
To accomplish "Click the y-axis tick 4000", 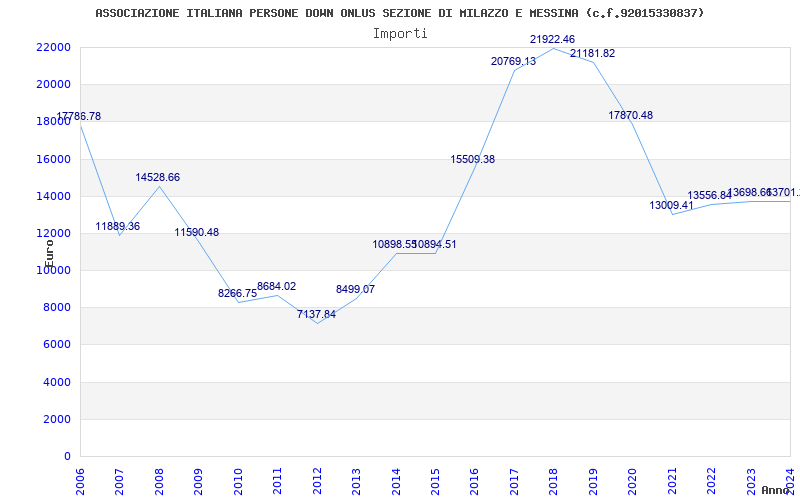I will coord(56,382).
